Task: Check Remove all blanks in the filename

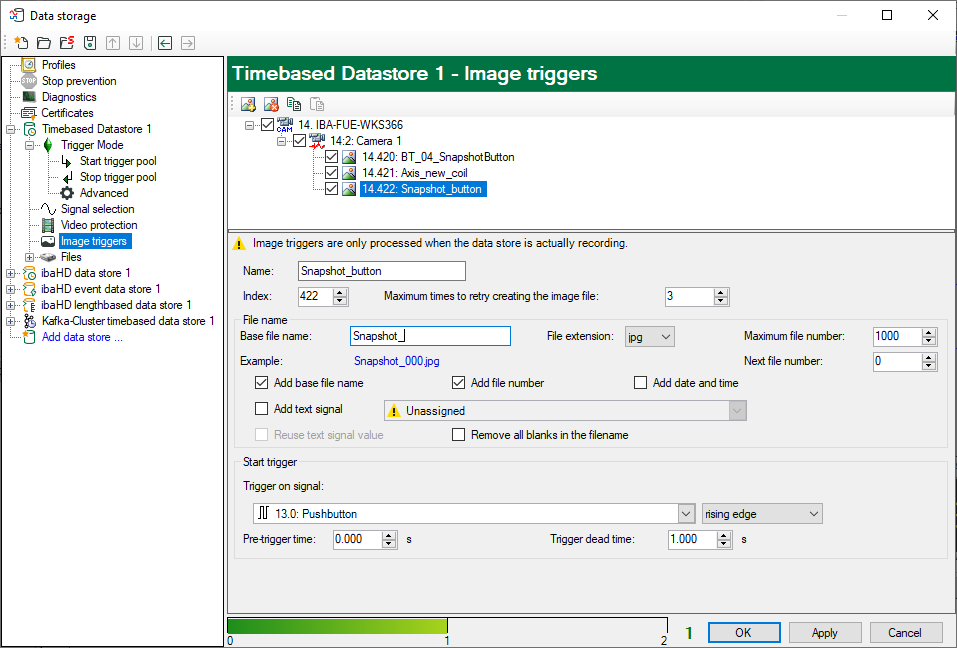Action: point(459,435)
